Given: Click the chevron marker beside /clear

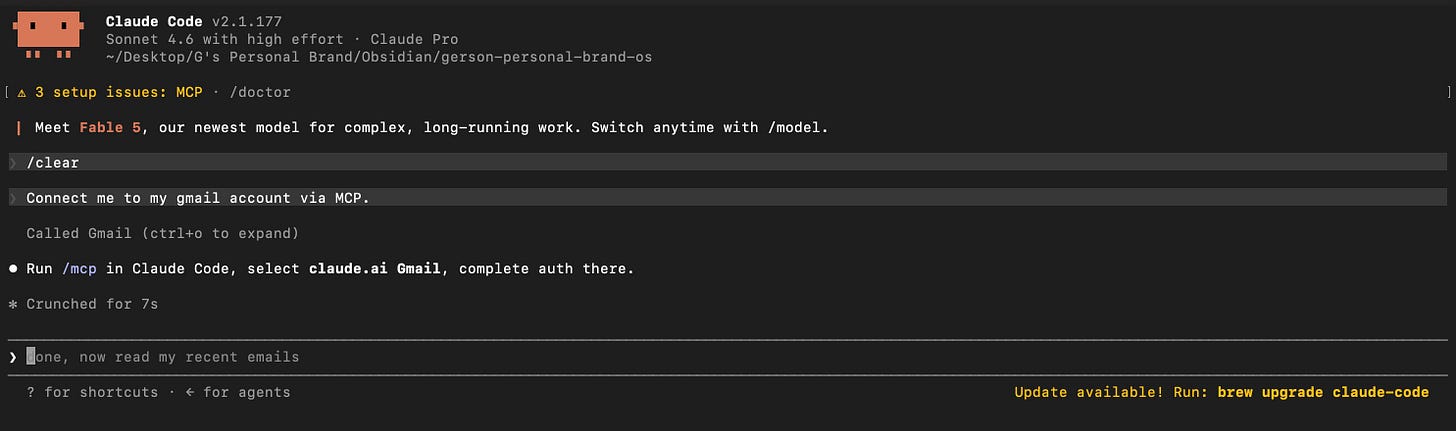Looking at the screenshot, I should [x=13, y=162].
